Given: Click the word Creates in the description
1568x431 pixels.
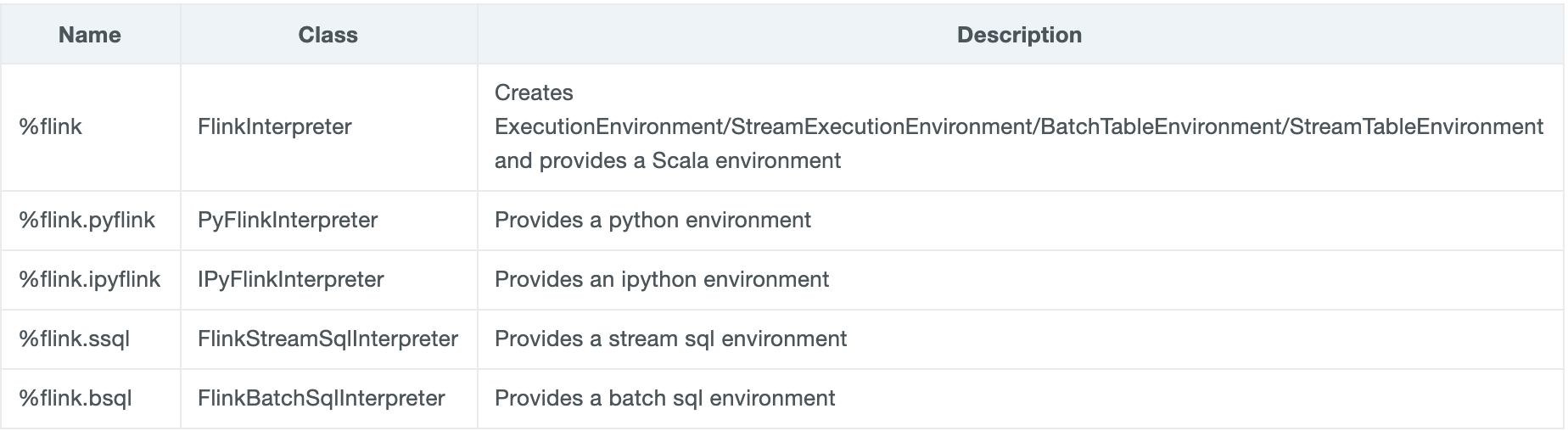Looking at the screenshot, I should coord(534,92).
